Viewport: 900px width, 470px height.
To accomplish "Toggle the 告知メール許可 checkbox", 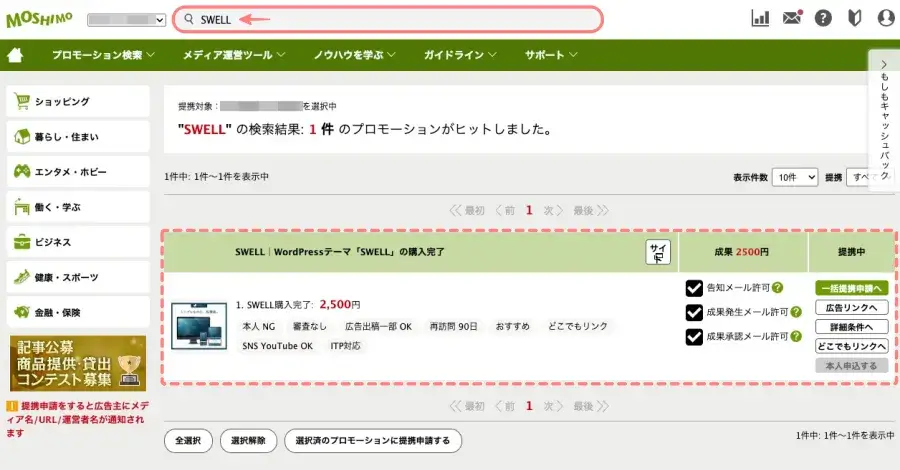I will (x=694, y=288).
